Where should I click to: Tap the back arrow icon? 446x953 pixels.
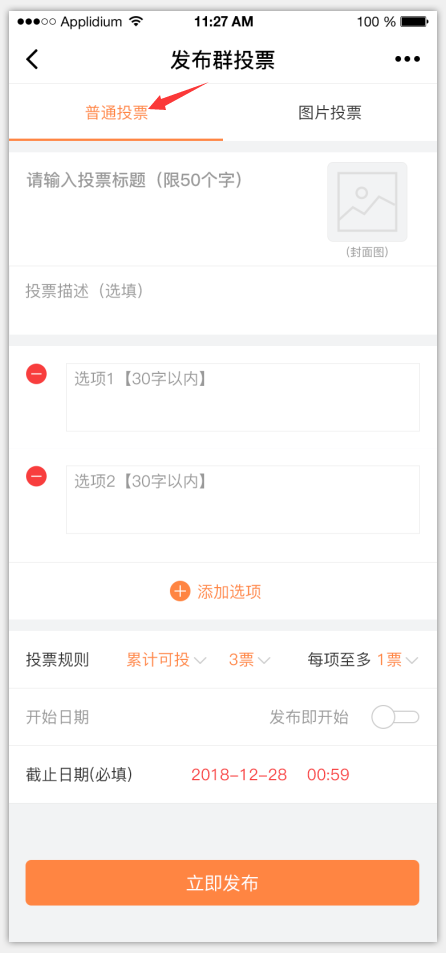(x=32, y=60)
